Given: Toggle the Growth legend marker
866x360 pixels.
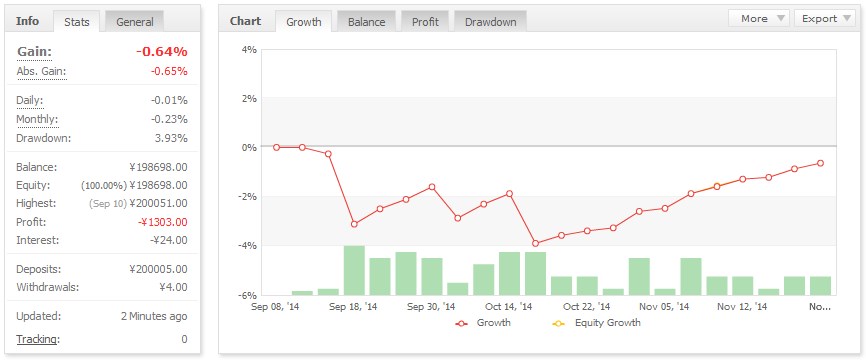Looking at the screenshot, I should point(462,324).
